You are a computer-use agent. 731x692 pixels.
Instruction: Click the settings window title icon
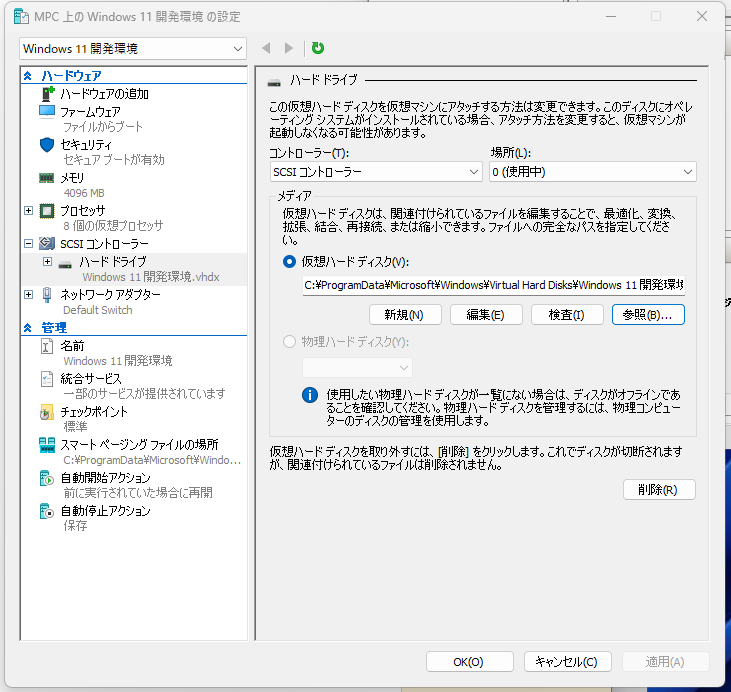click(x=21, y=16)
